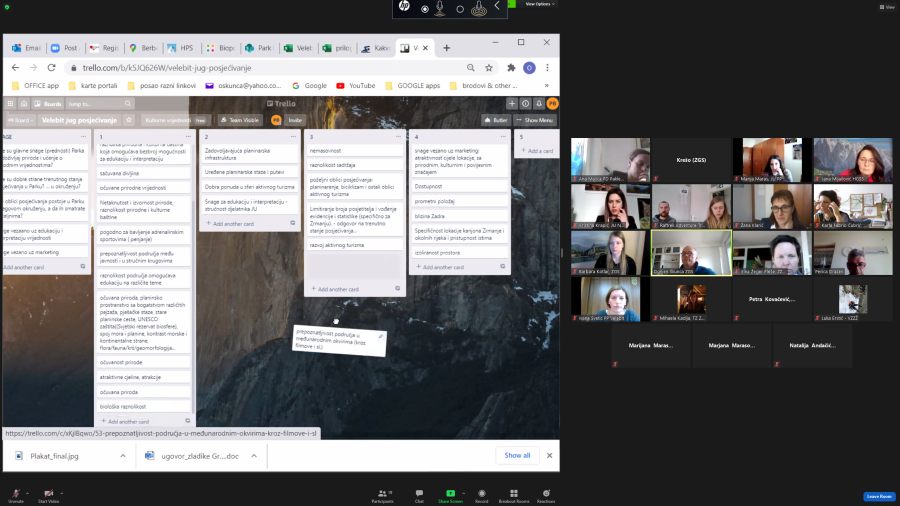Click the zoom magnifier icon in address bar
Screen dimensions: 900x506
pos(471,68)
